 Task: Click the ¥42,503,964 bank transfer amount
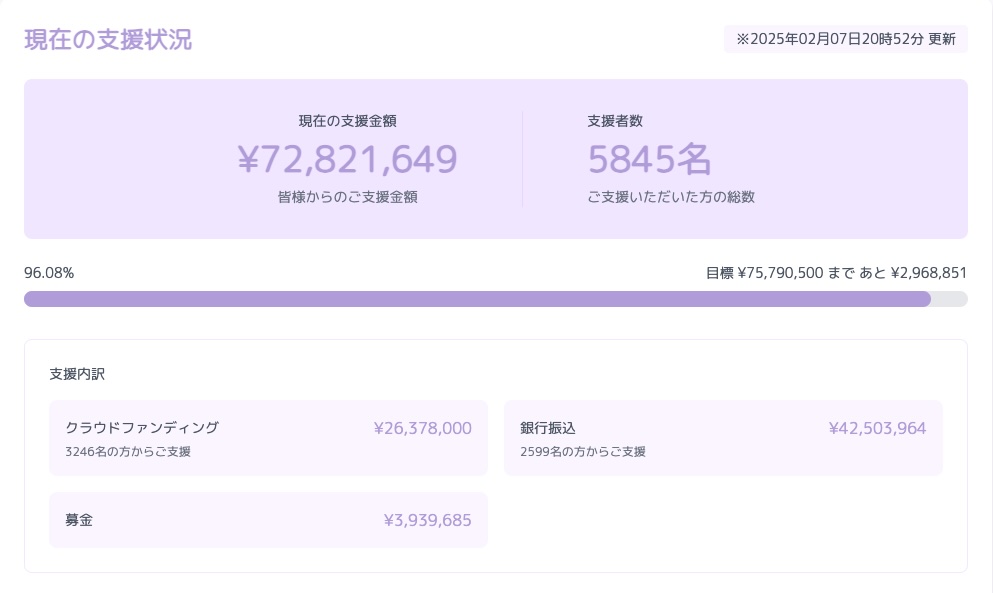[877, 428]
